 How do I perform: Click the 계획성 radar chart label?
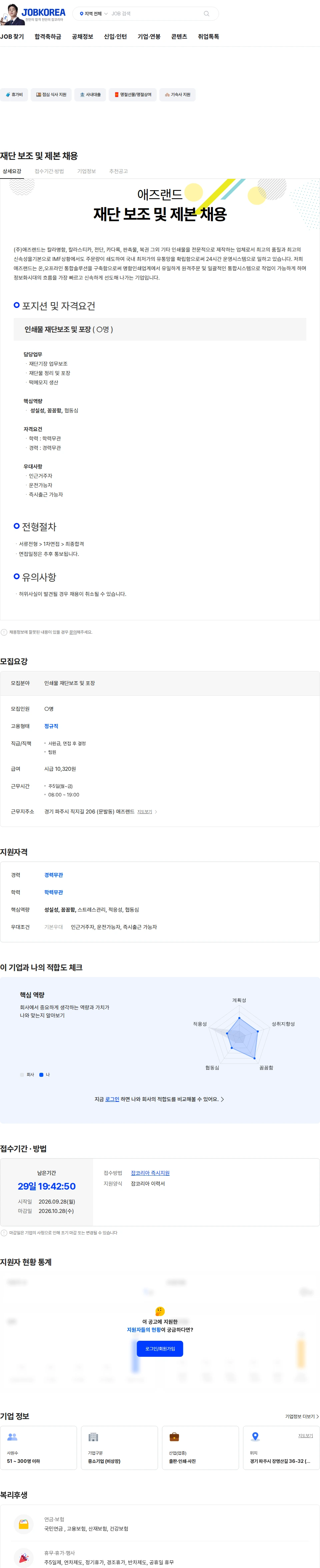coord(239,1000)
